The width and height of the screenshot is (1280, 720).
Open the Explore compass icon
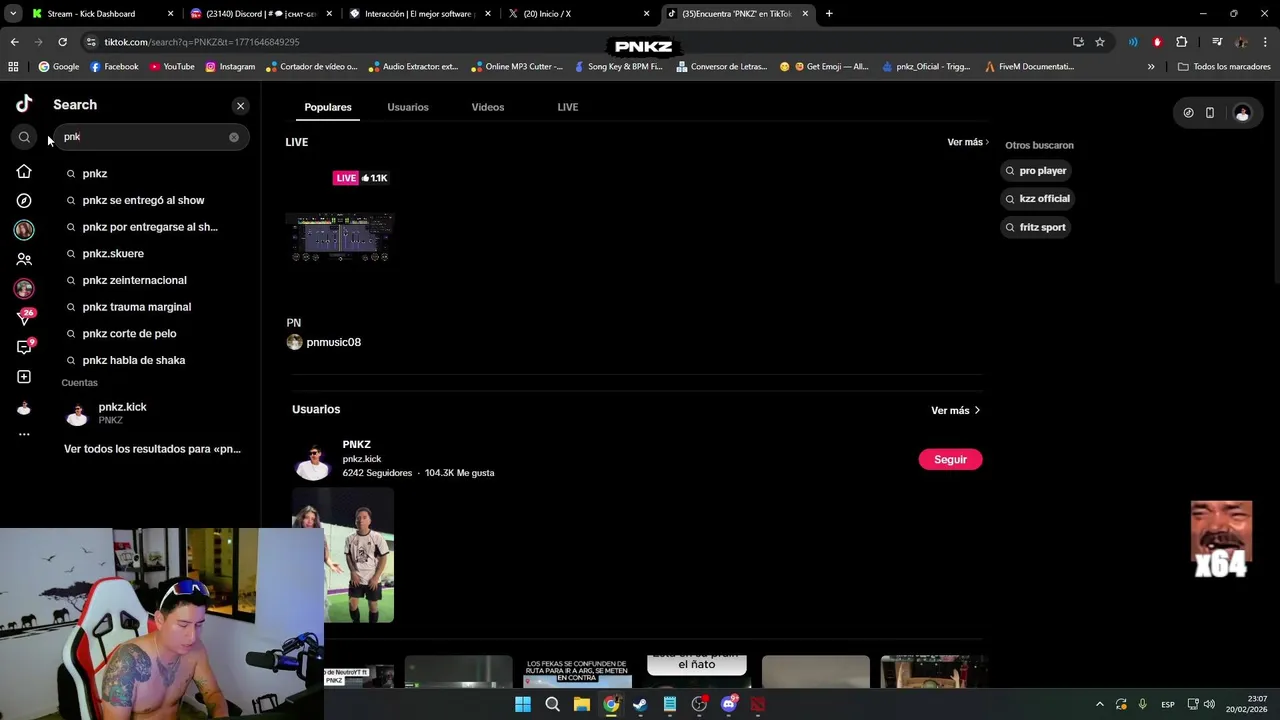point(24,201)
